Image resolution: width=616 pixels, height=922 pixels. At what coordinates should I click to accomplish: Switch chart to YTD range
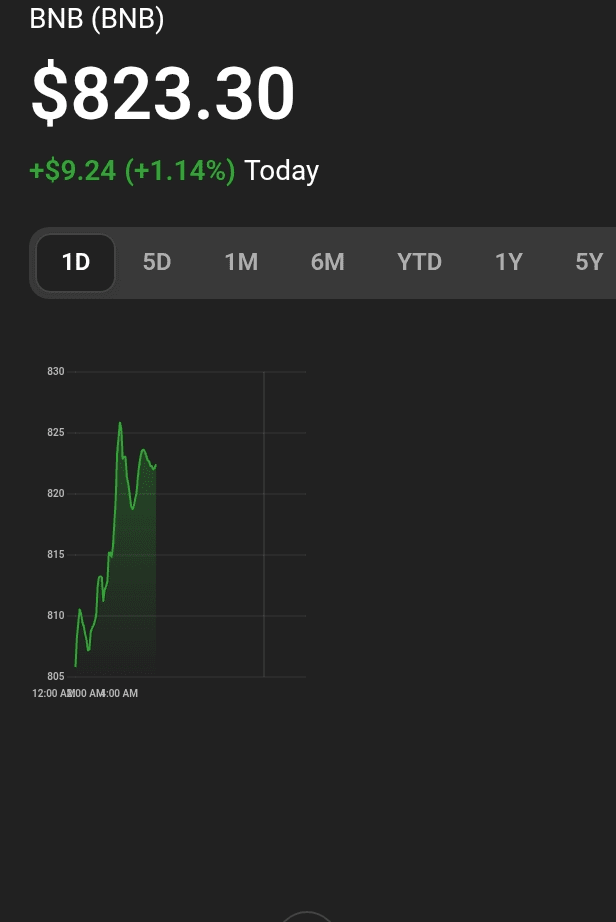(419, 262)
